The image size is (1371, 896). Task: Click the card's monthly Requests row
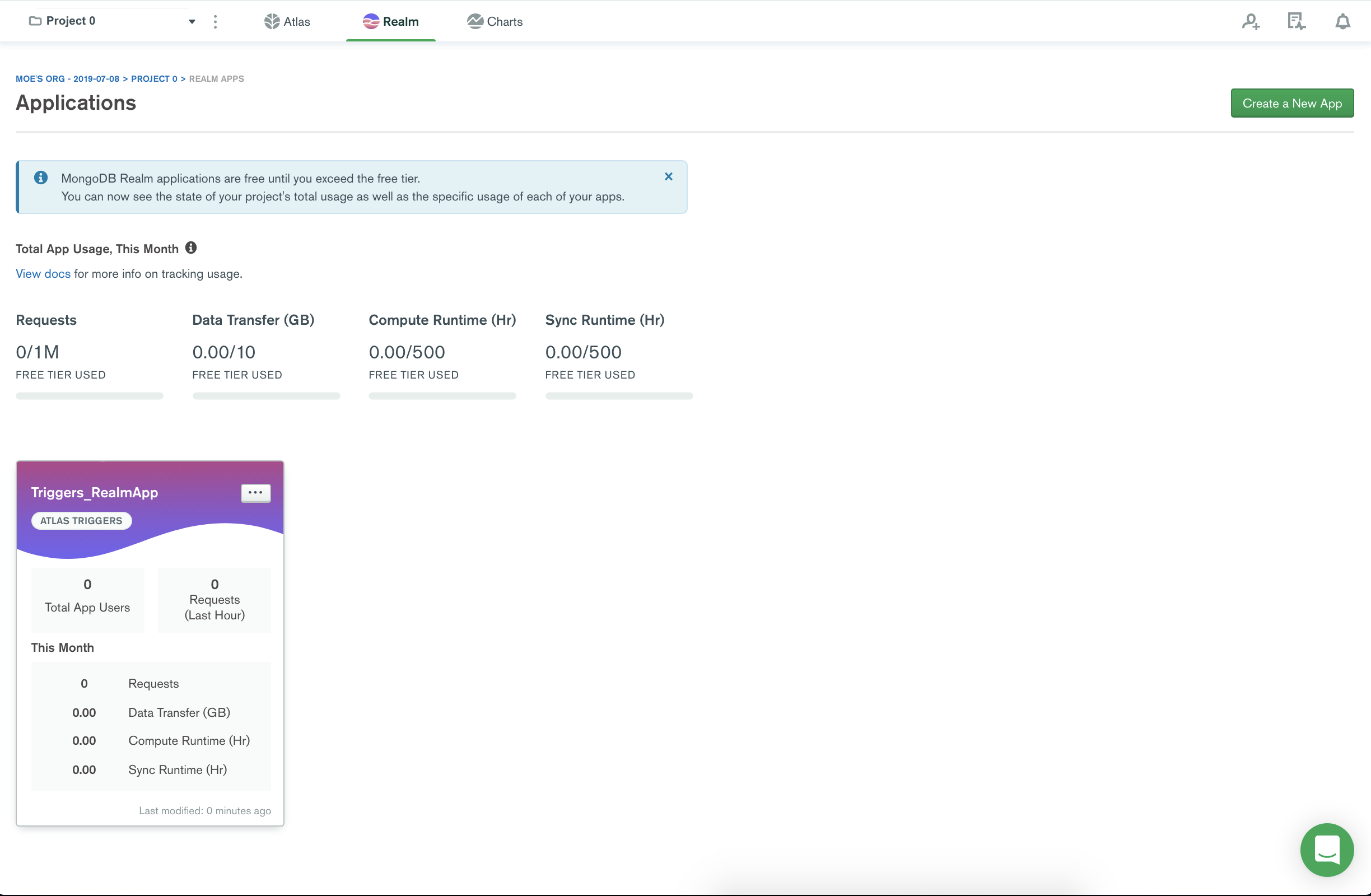(151, 684)
